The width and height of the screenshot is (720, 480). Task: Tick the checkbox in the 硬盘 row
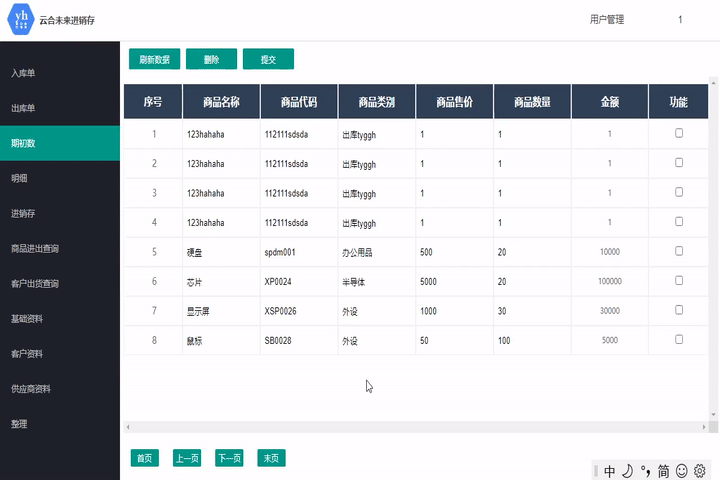[679, 251]
